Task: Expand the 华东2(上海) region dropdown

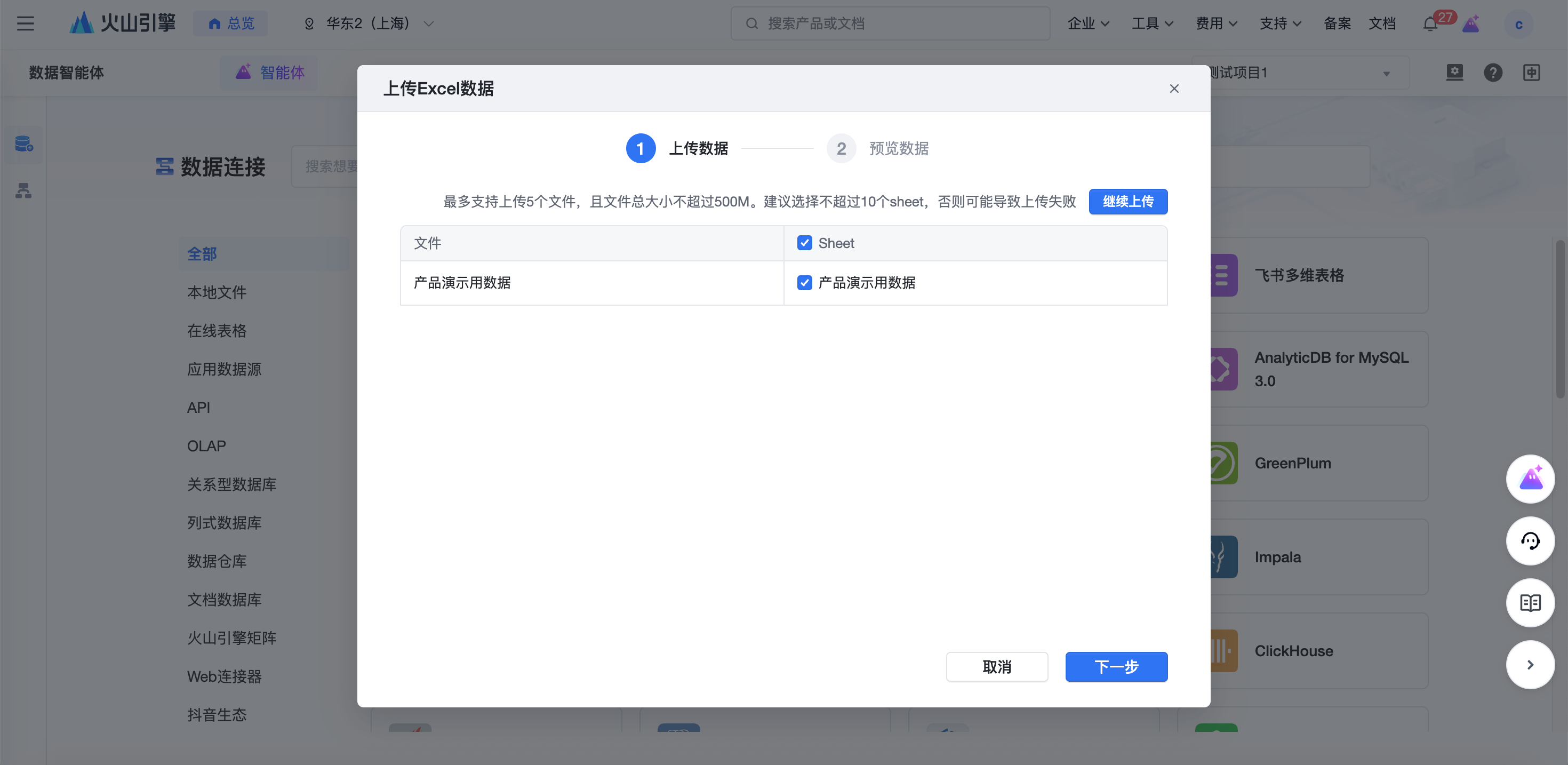Action: click(x=369, y=23)
